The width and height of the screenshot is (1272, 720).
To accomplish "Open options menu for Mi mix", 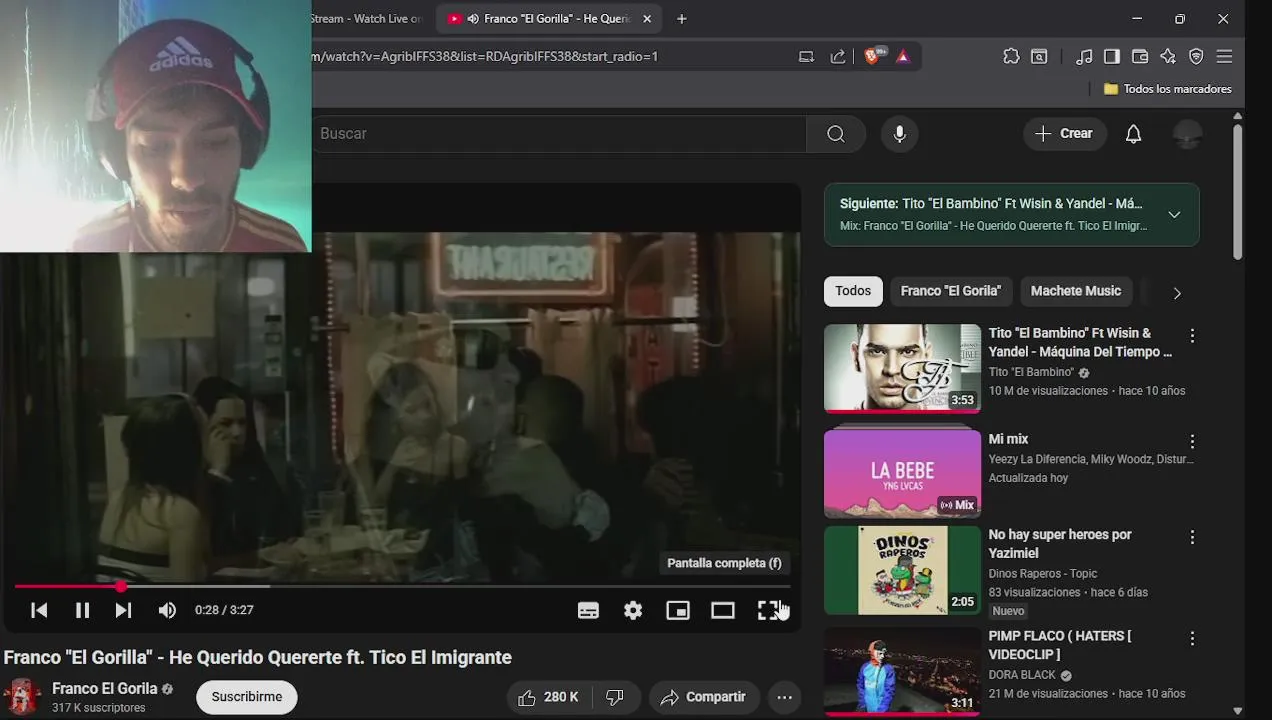I will (1192, 441).
